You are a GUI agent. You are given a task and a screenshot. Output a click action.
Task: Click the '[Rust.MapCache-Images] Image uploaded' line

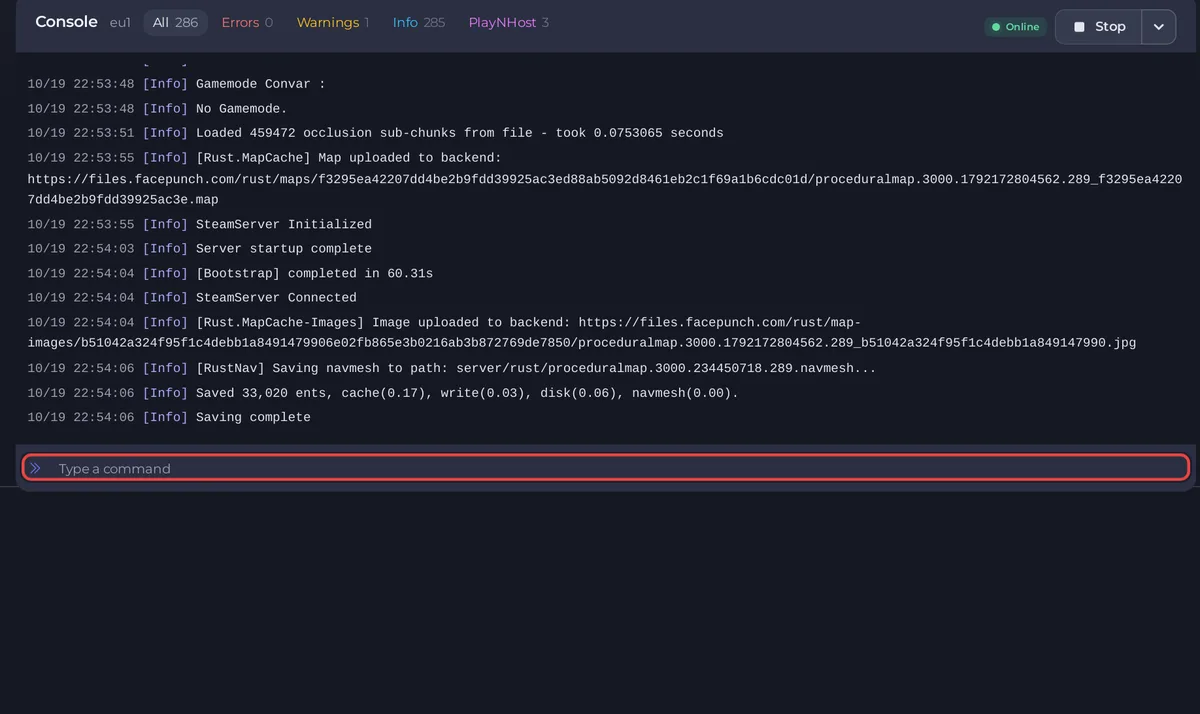click(582, 333)
